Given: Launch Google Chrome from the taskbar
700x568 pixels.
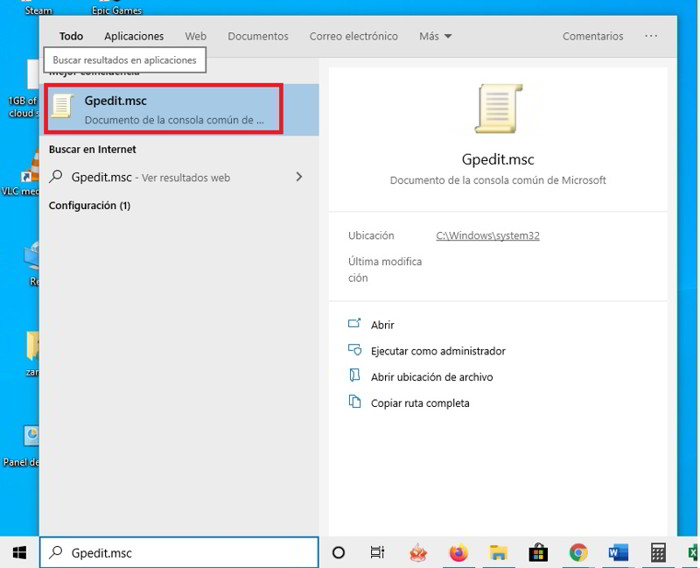Looking at the screenshot, I should point(578,552).
